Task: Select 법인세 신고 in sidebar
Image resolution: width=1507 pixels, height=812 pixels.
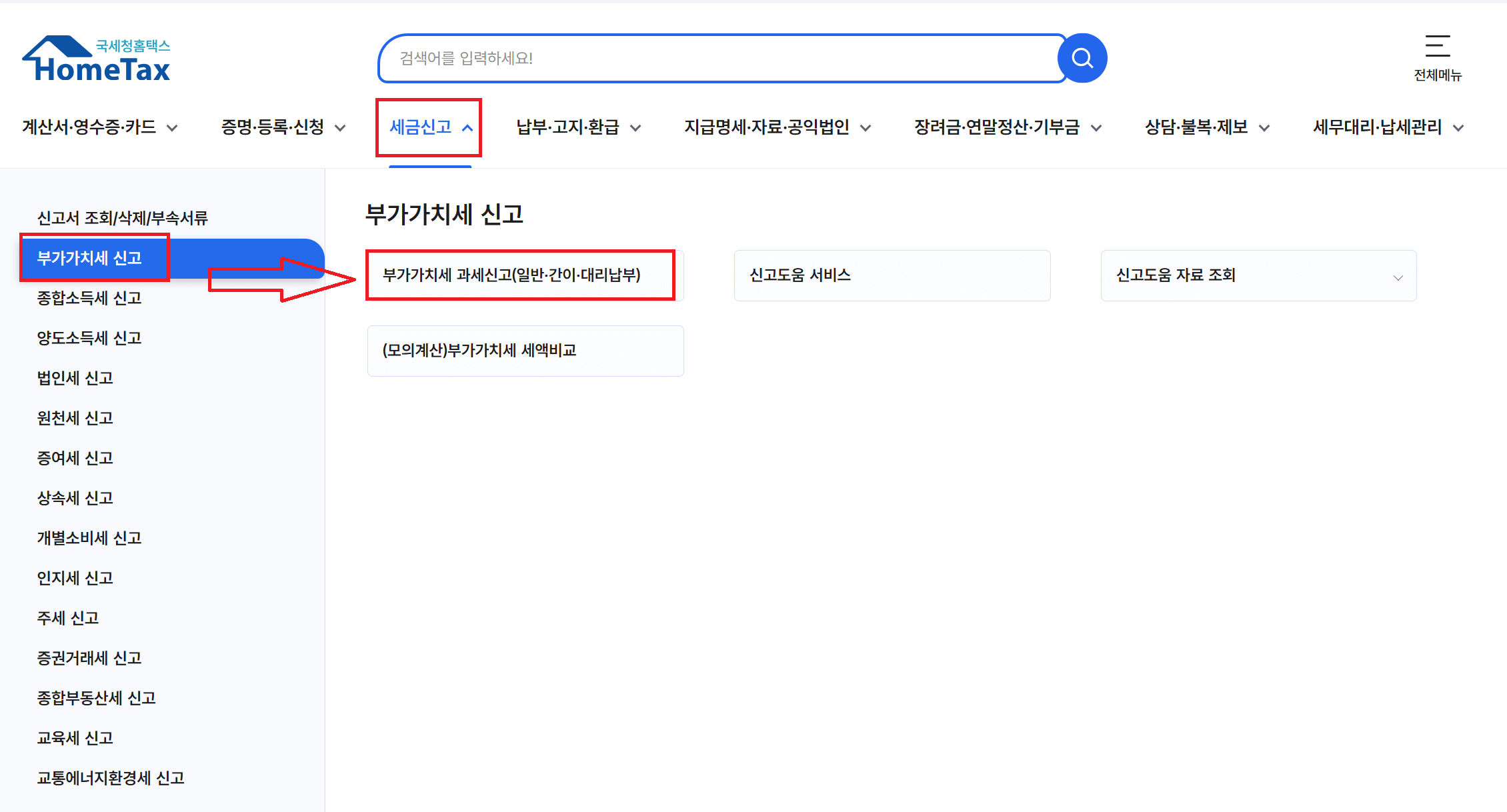Action: point(75,378)
